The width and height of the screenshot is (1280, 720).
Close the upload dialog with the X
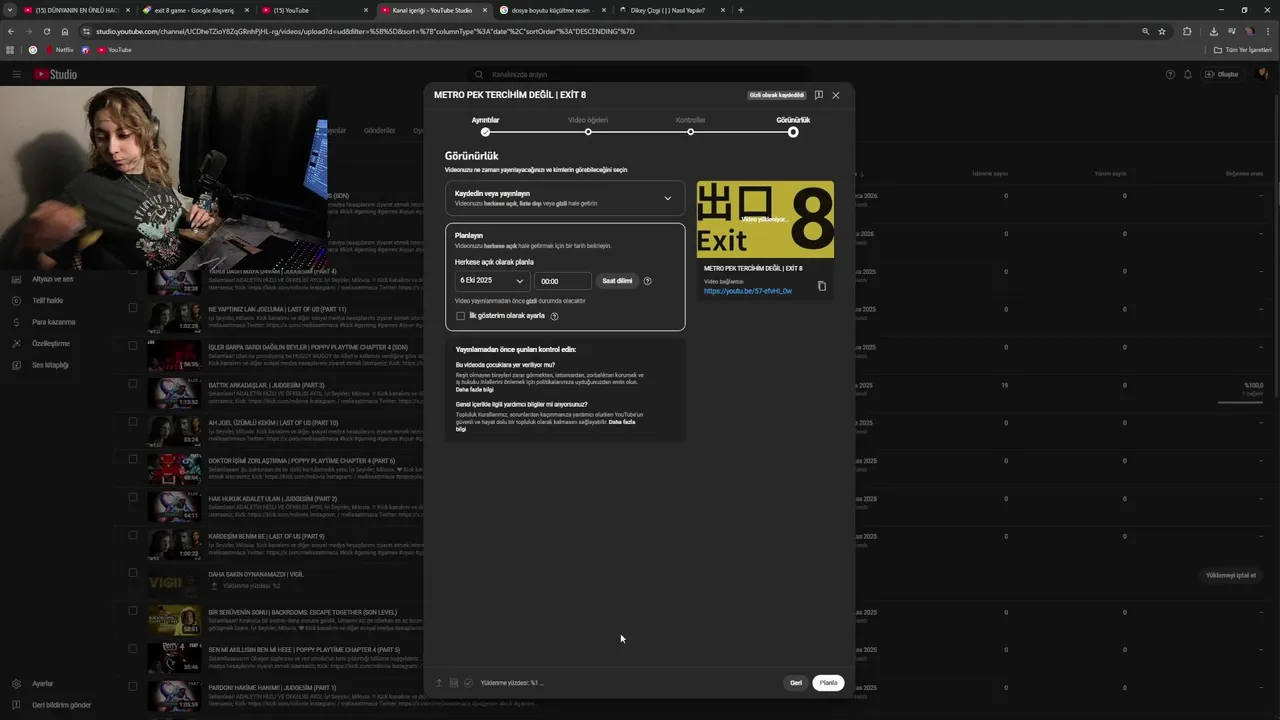835,95
